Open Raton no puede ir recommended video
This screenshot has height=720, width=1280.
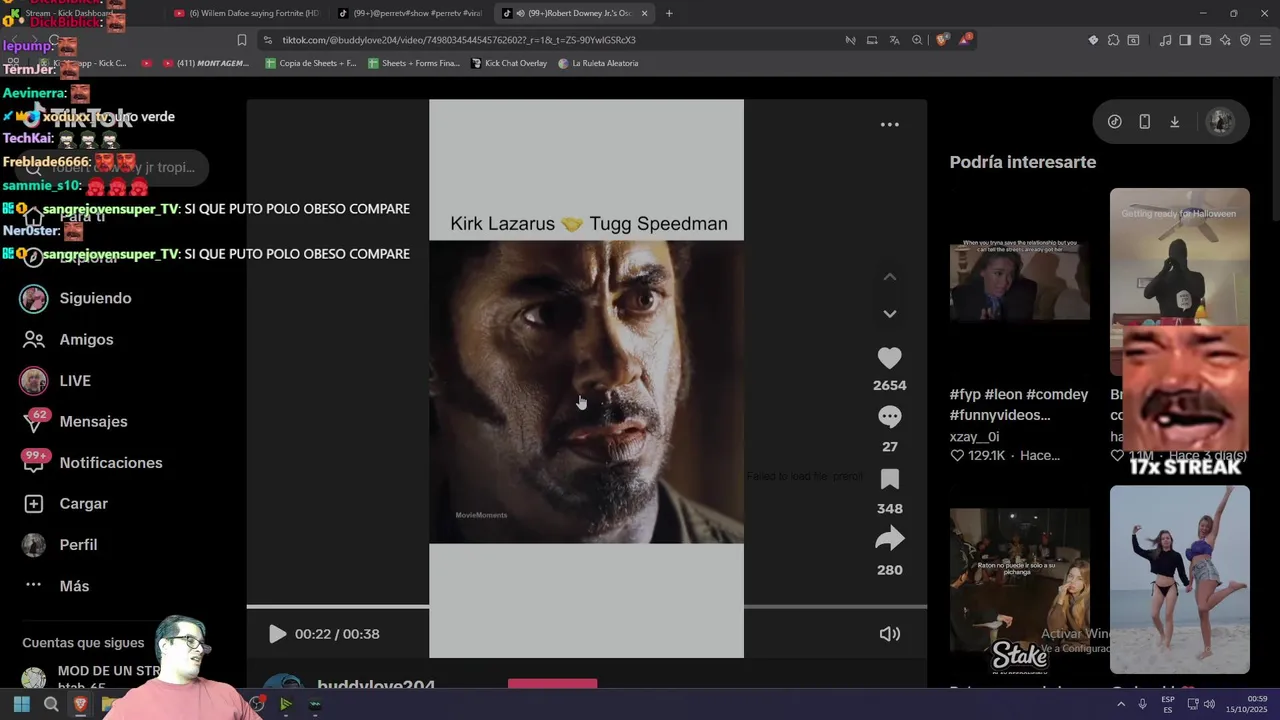coord(1019,580)
